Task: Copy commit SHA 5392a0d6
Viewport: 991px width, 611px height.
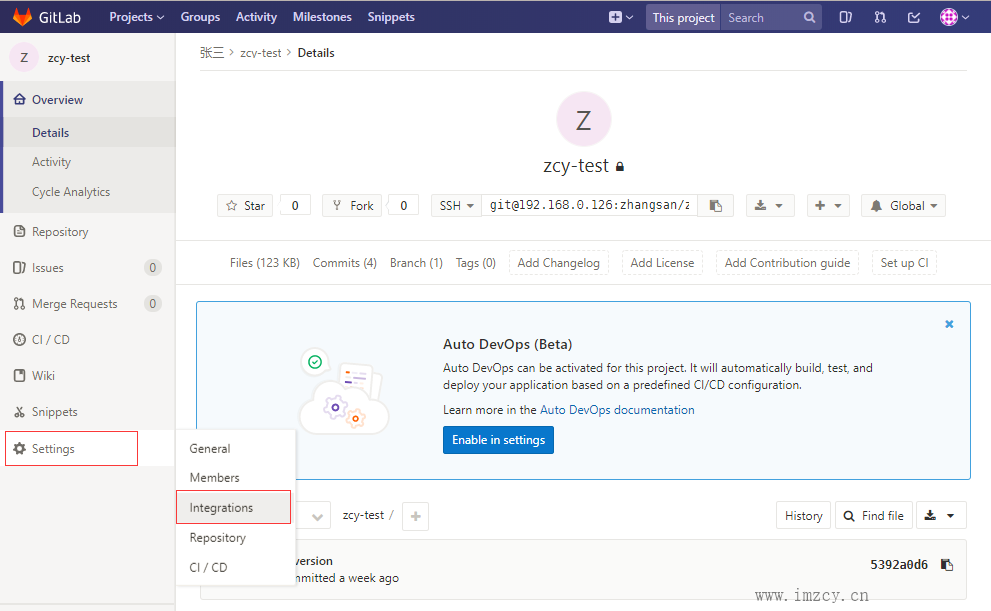Action: click(947, 565)
